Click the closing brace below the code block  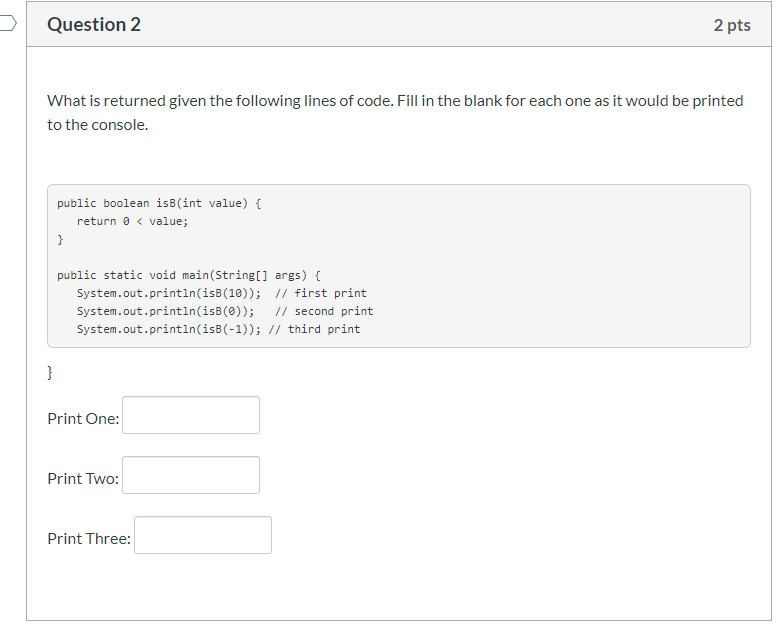[50, 372]
